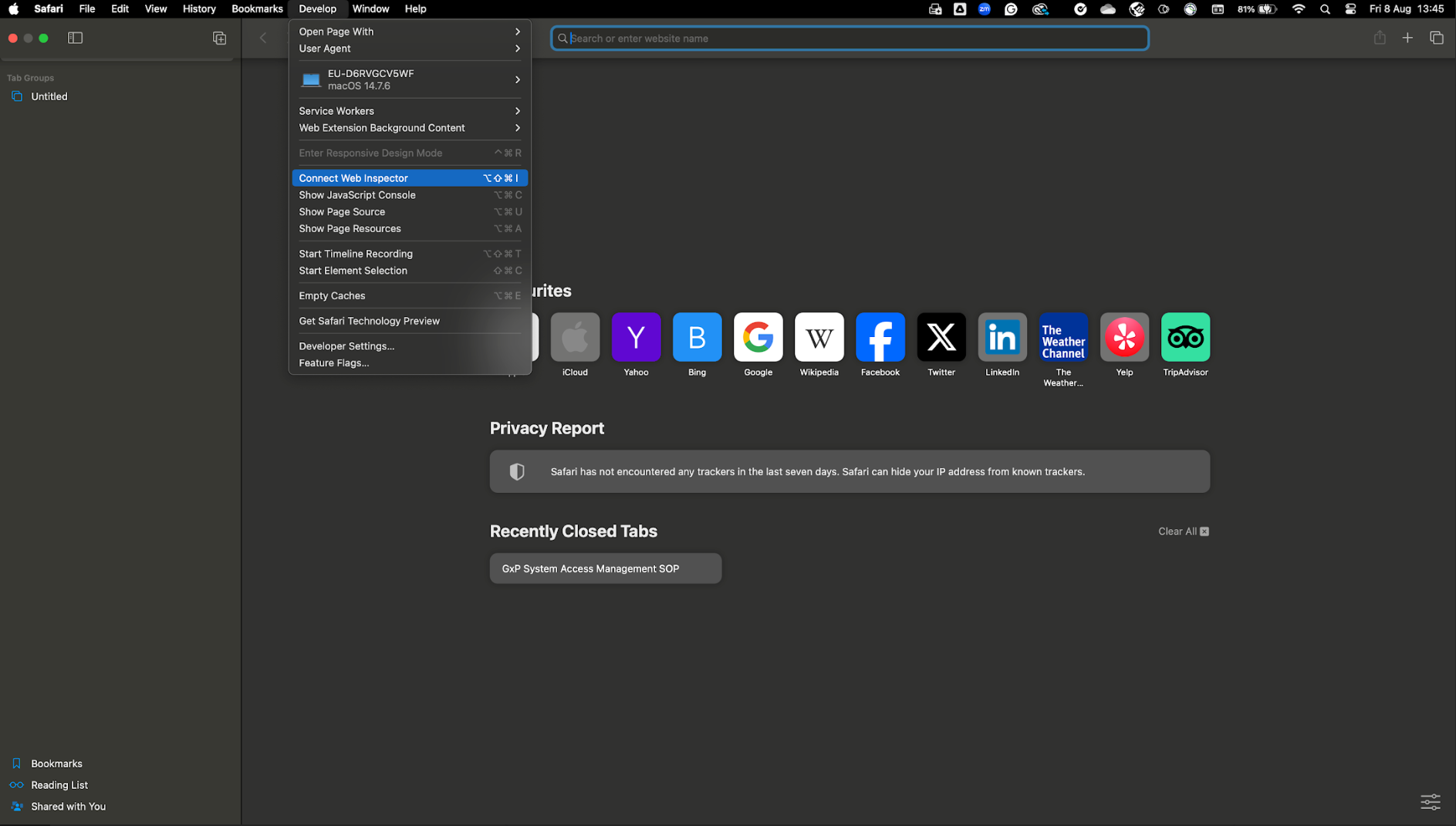Click the search or website address field

[x=849, y=39]
